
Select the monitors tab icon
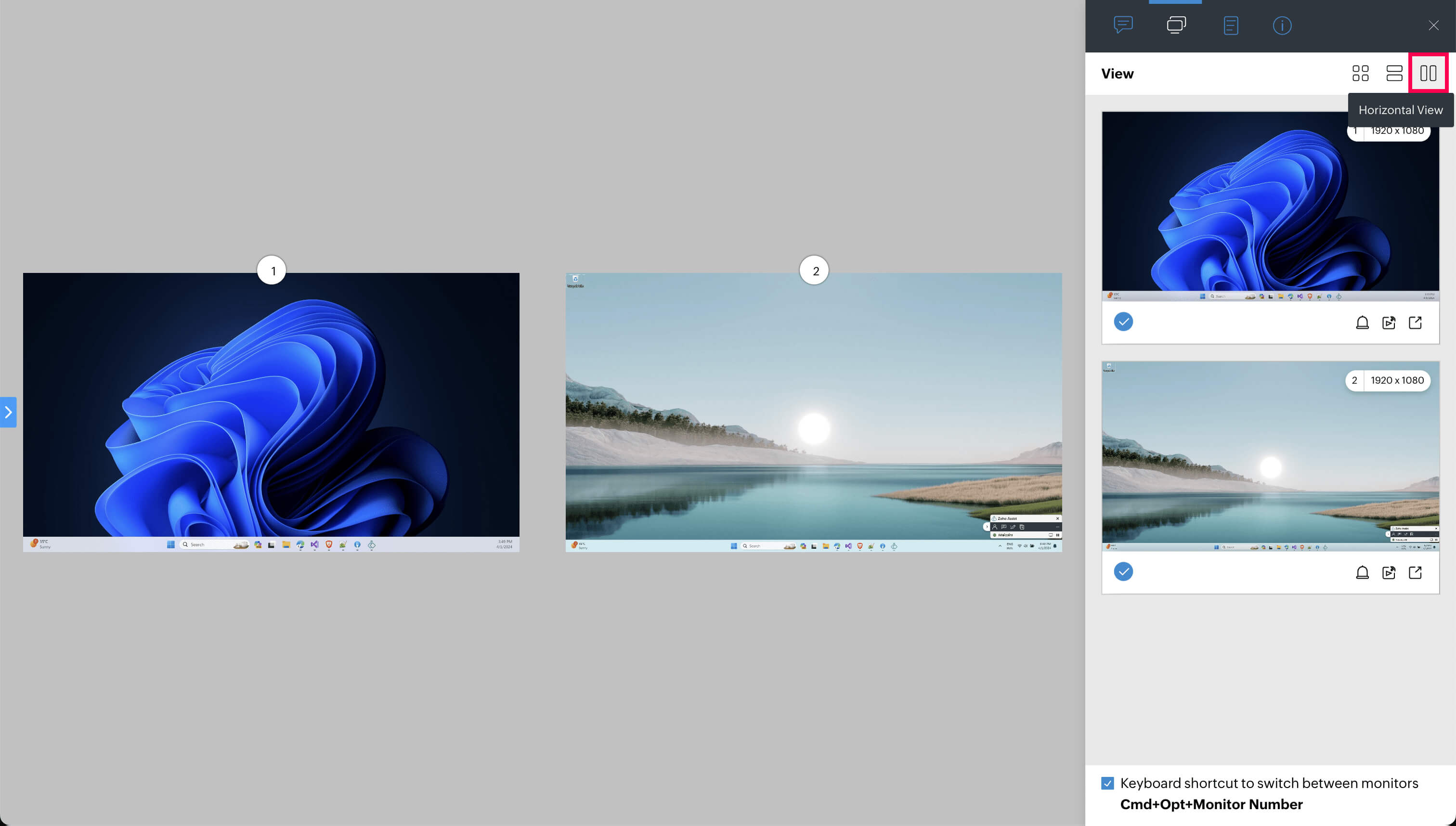[1176, 25]
